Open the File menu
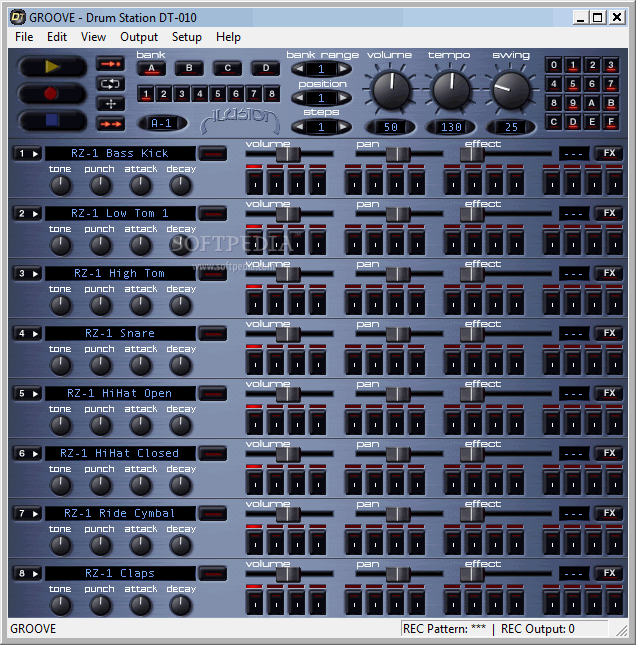Viewport: 636px width, 645px height. click(x=24, y=37)
